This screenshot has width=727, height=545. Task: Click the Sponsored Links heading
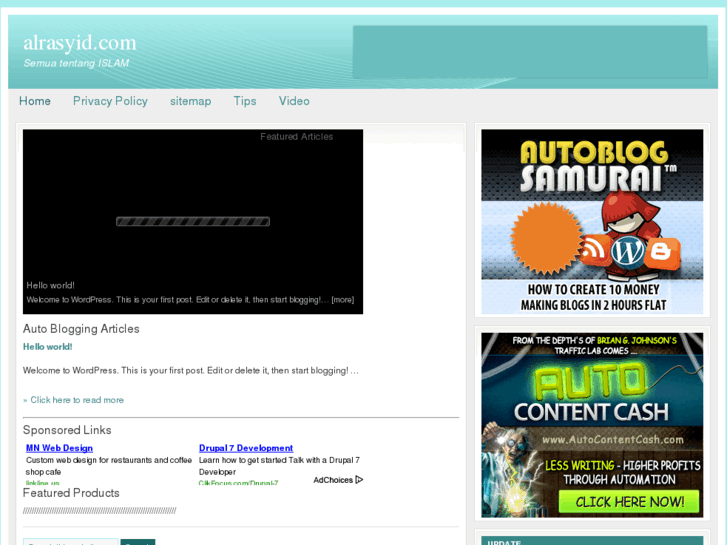point(67,430)
